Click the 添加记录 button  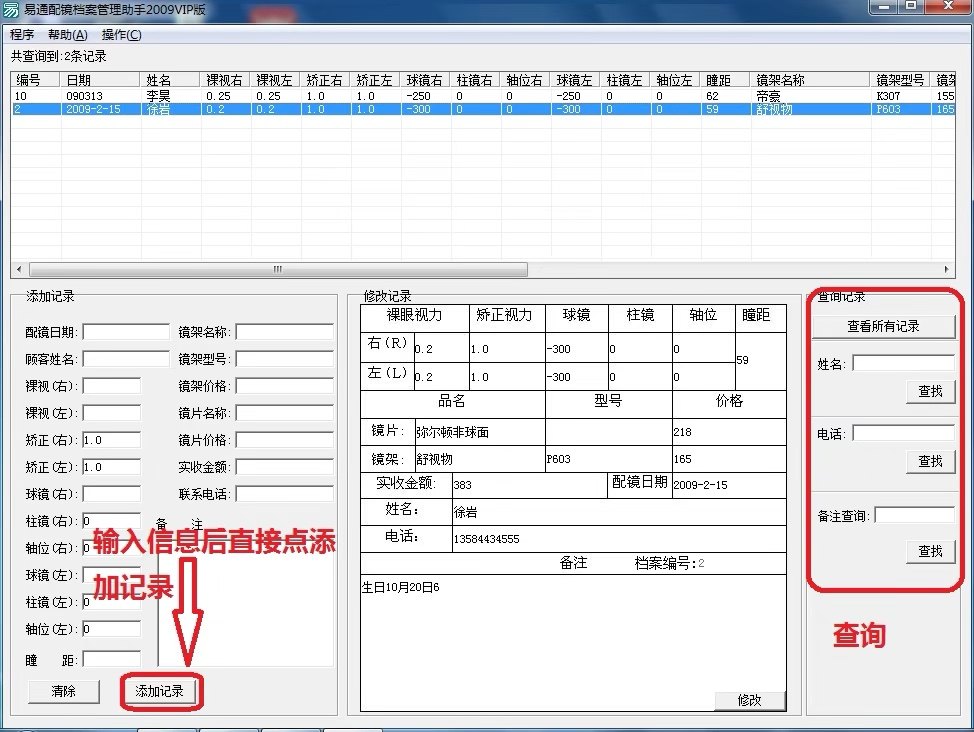pyautogui.click(x=160, y=691)
